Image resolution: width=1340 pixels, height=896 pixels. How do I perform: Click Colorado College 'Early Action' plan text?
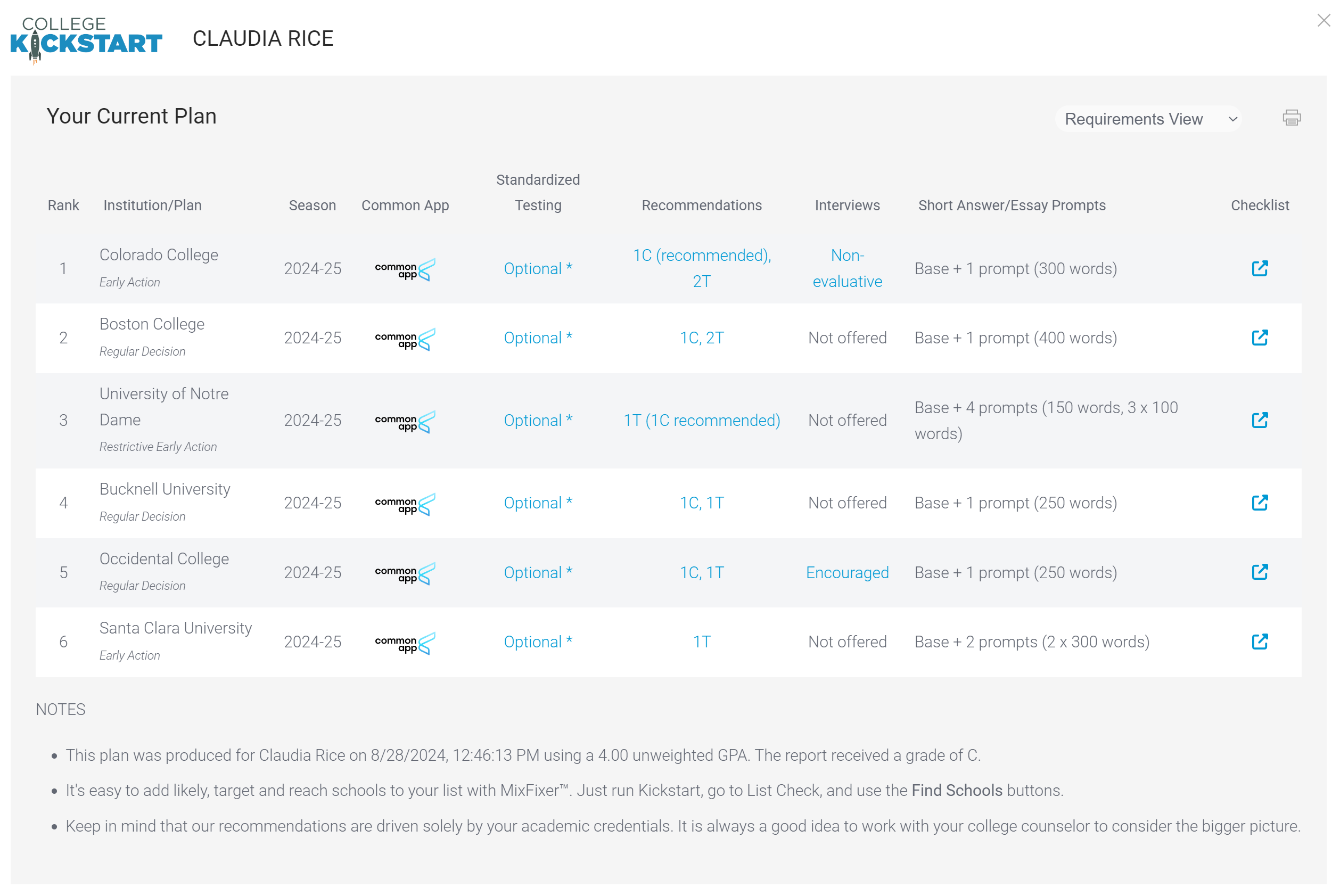click(130, 282)
